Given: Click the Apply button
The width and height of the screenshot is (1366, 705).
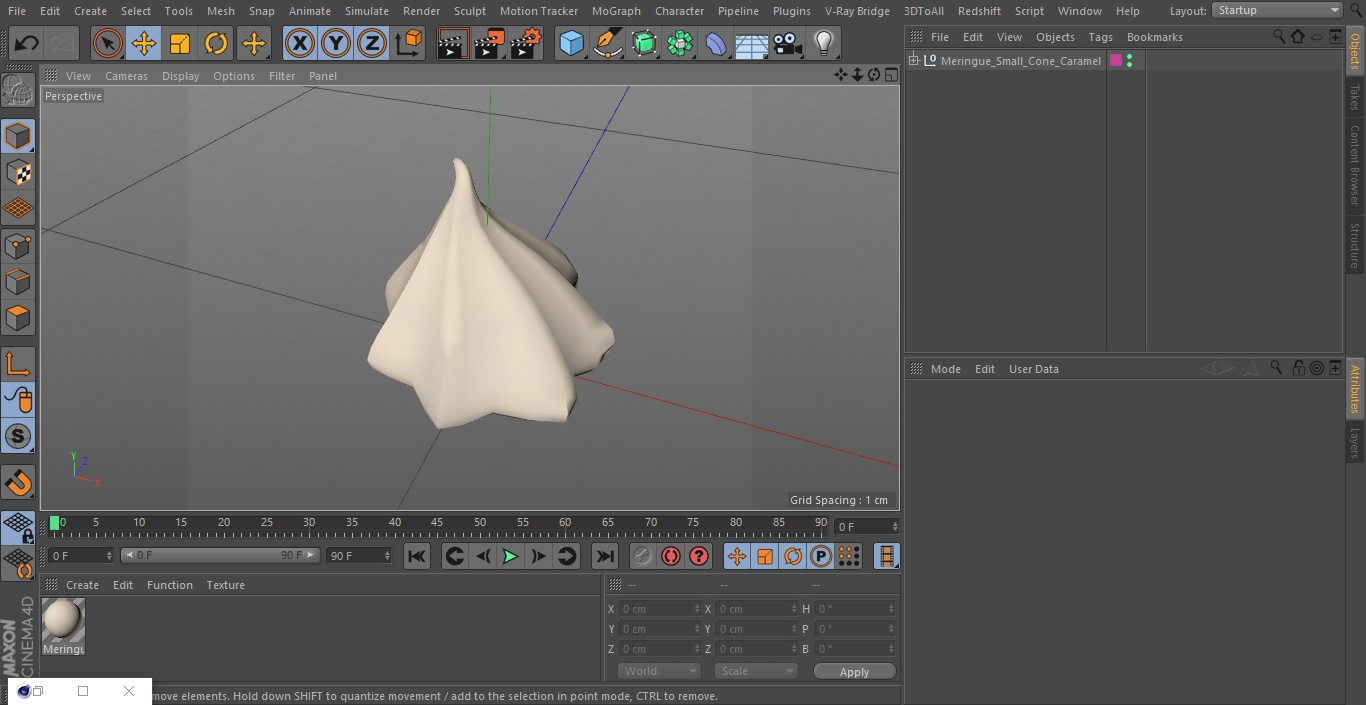Looking at the screenshot, I should 854,671.
